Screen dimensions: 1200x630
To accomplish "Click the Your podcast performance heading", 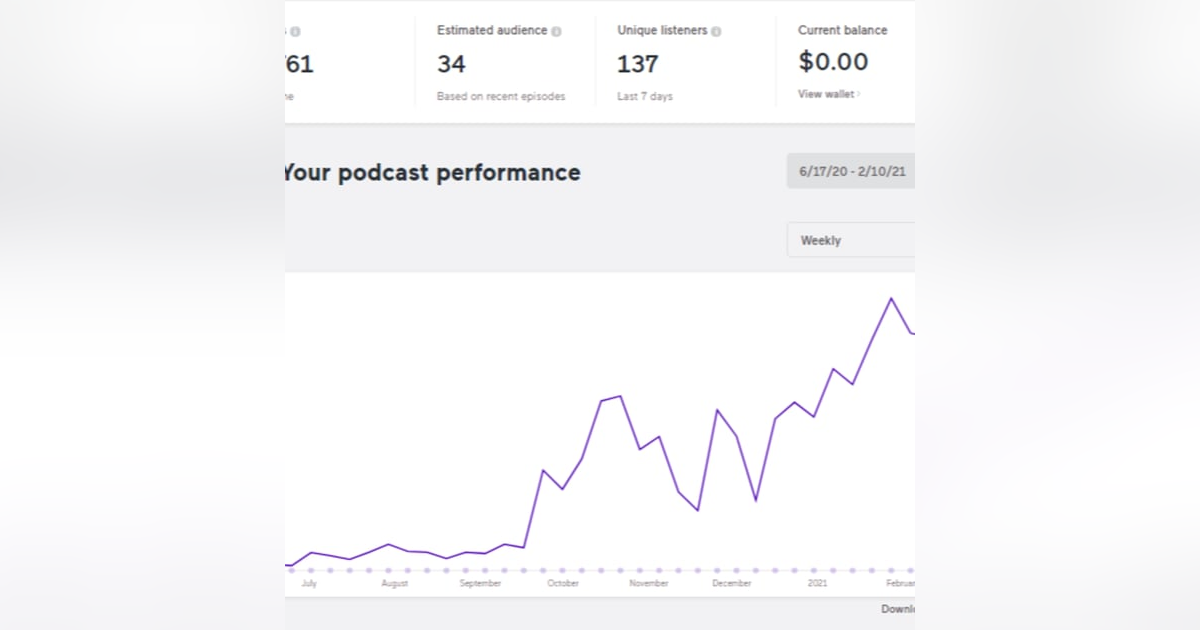I will coord(432,172).
